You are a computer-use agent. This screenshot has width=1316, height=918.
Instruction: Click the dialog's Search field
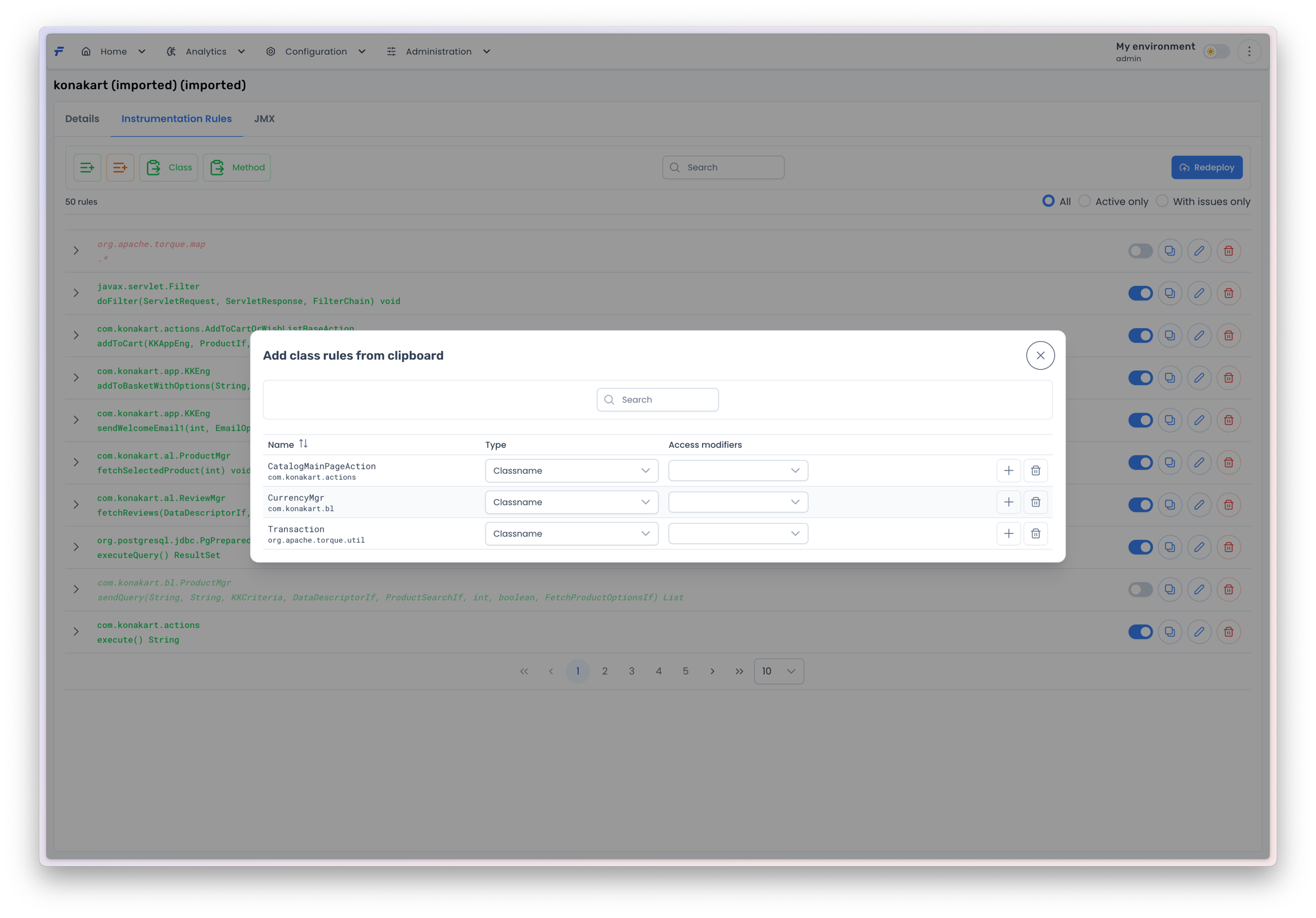(x=657, y=400)
